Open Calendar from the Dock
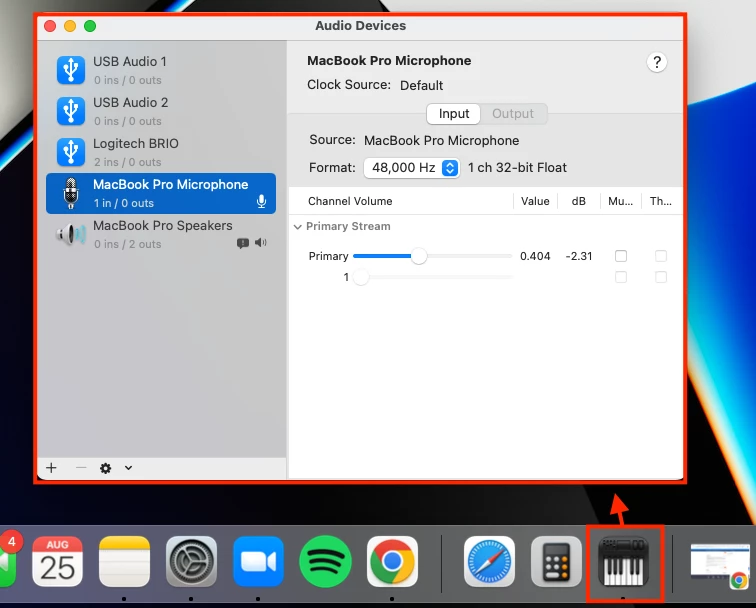 coord(57,561)
